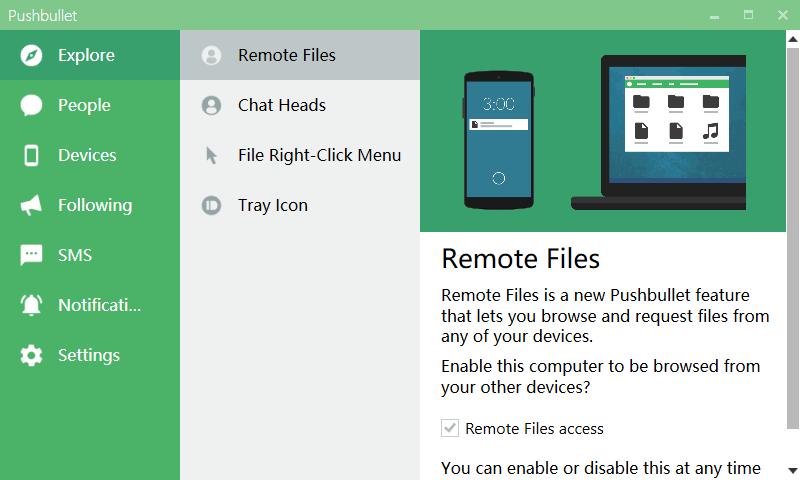Switch to the Following section
Image resolution: width=800 pixels, height=480 pixels.
95,205
